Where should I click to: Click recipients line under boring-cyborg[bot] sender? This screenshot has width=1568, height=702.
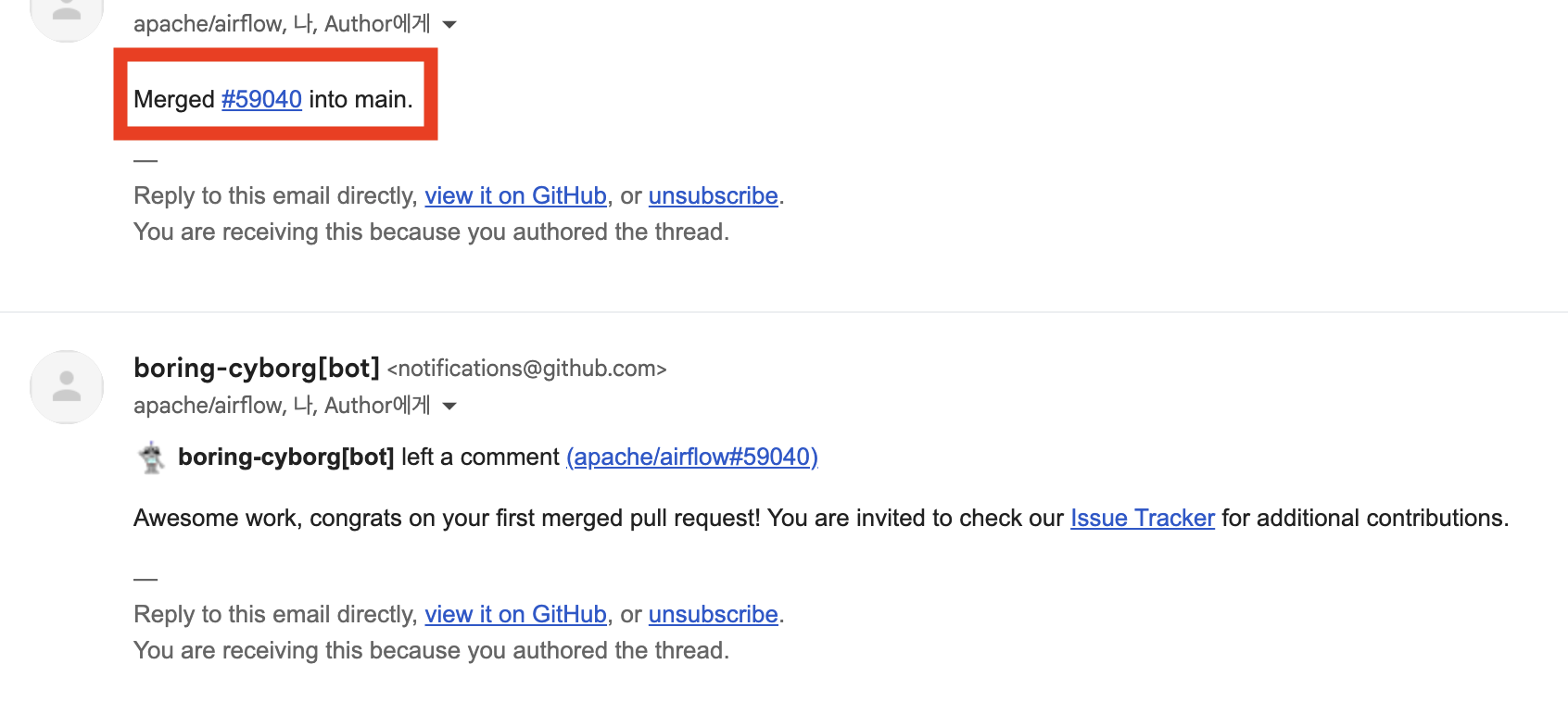tap(282, 406)
